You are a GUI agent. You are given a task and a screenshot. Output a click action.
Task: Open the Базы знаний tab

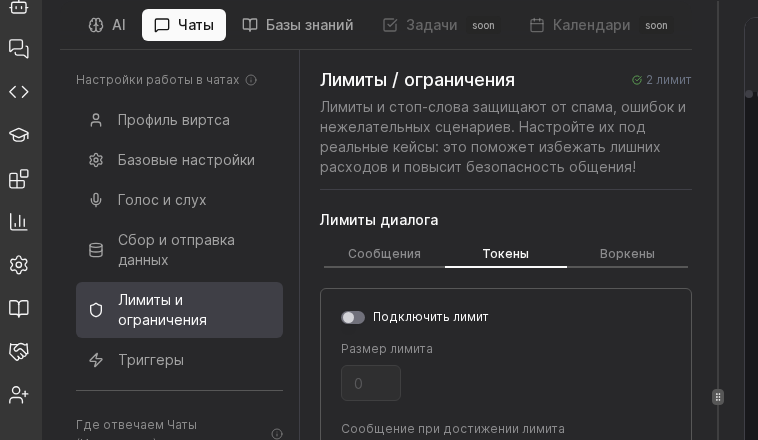click(x=298, y=25)
